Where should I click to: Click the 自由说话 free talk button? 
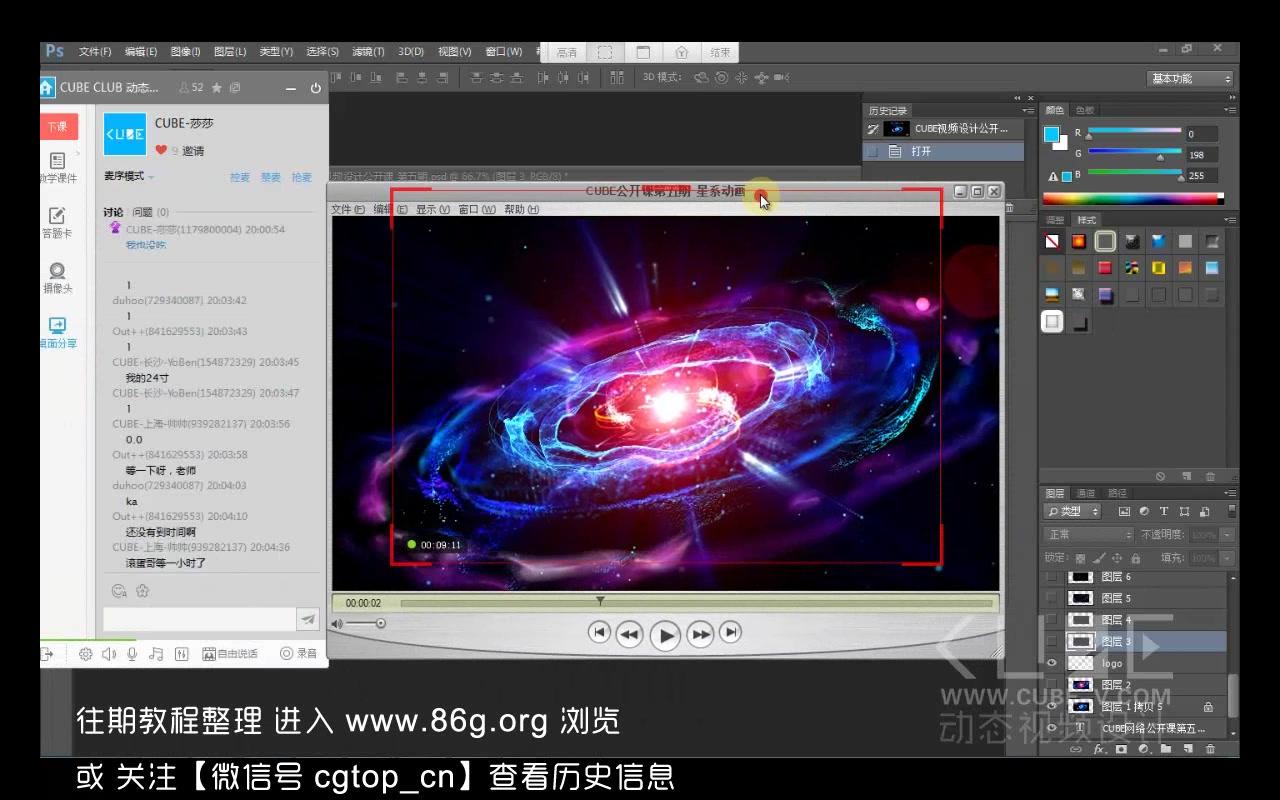pyautogui.click(x=230, y=654)
